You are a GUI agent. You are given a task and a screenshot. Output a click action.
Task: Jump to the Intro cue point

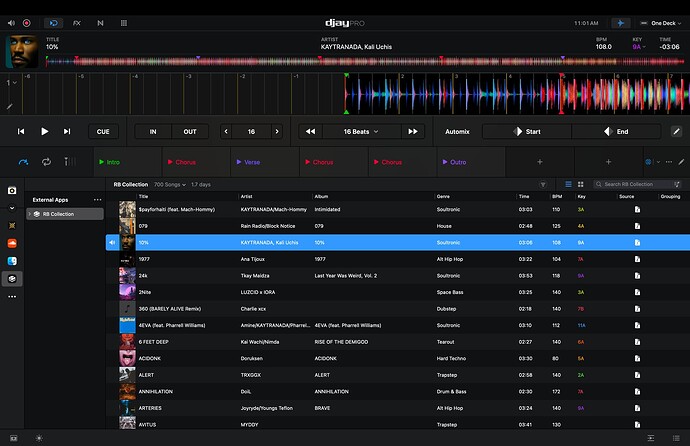click(128, 162)
